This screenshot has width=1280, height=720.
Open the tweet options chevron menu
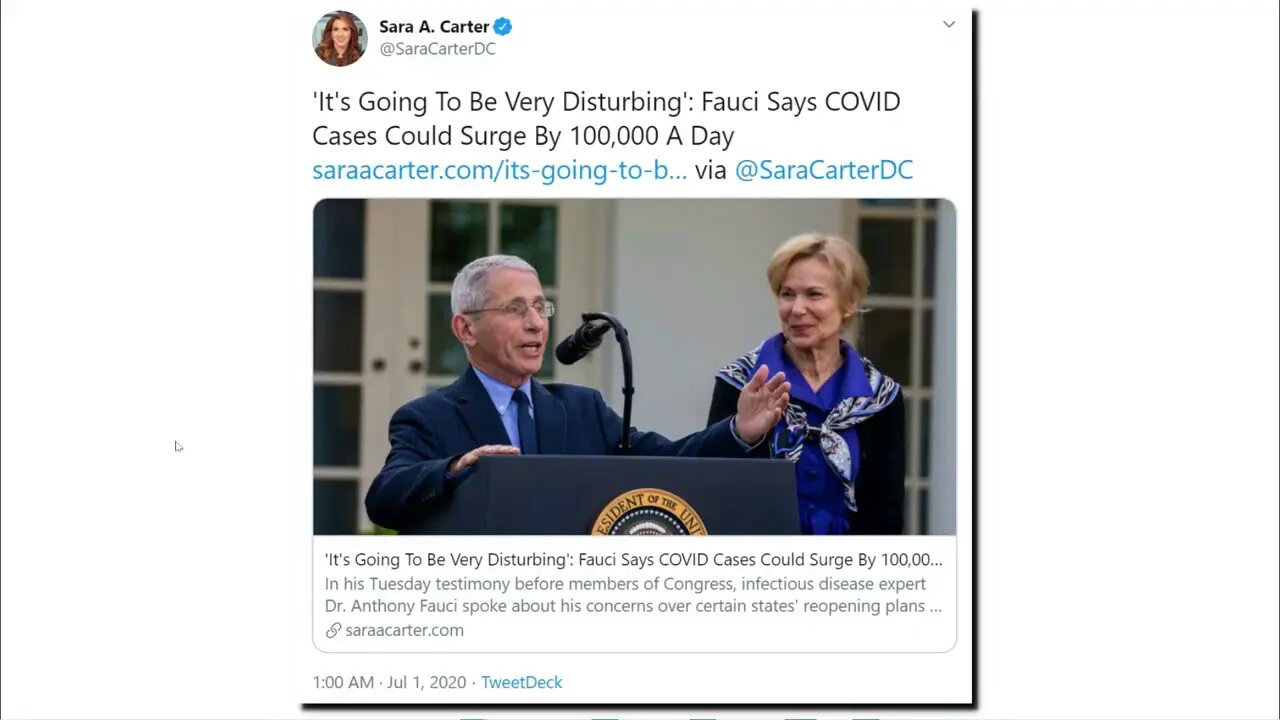(x=948, y=24)
